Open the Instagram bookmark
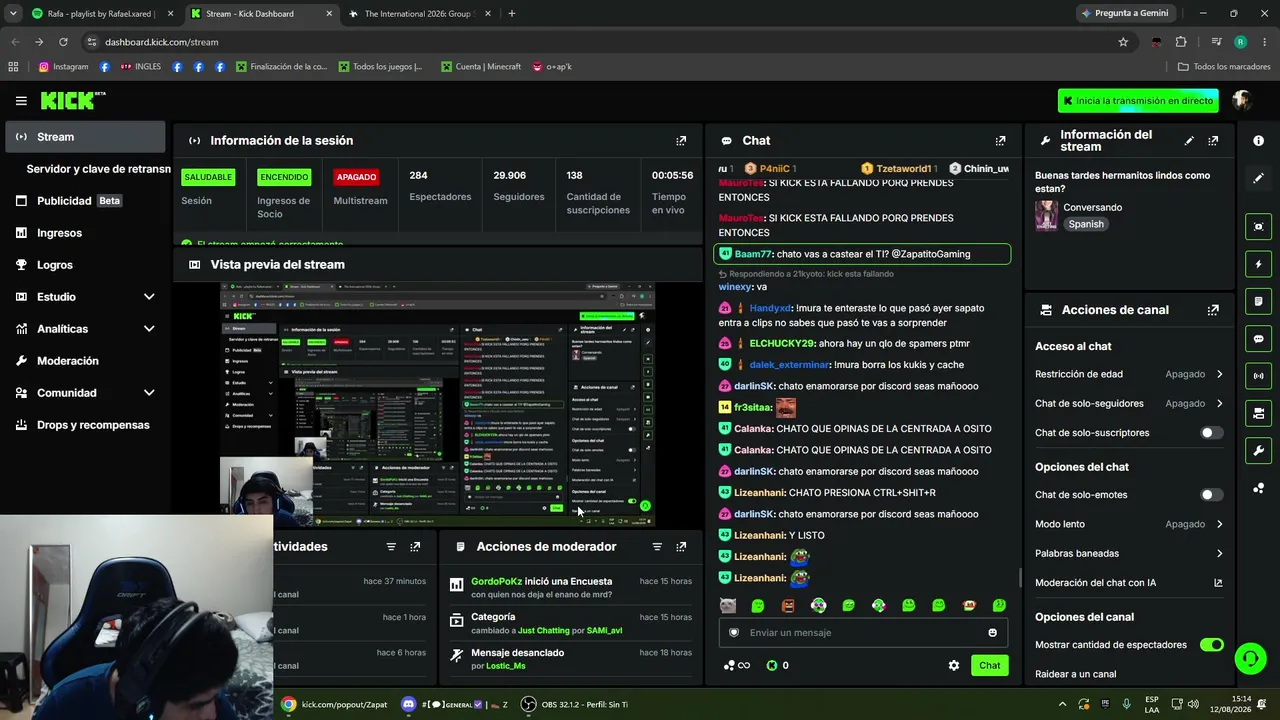Image resolution: width=1280 pixels, height=720 pixels. 63,67
